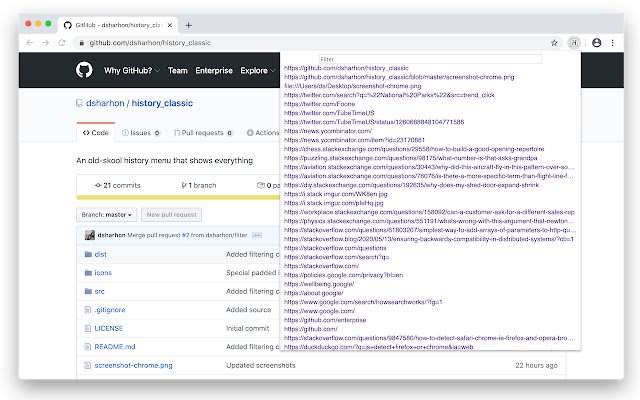Open the Enterprise navigation item
Screen dimensions: 640x400
coord(214,71)
